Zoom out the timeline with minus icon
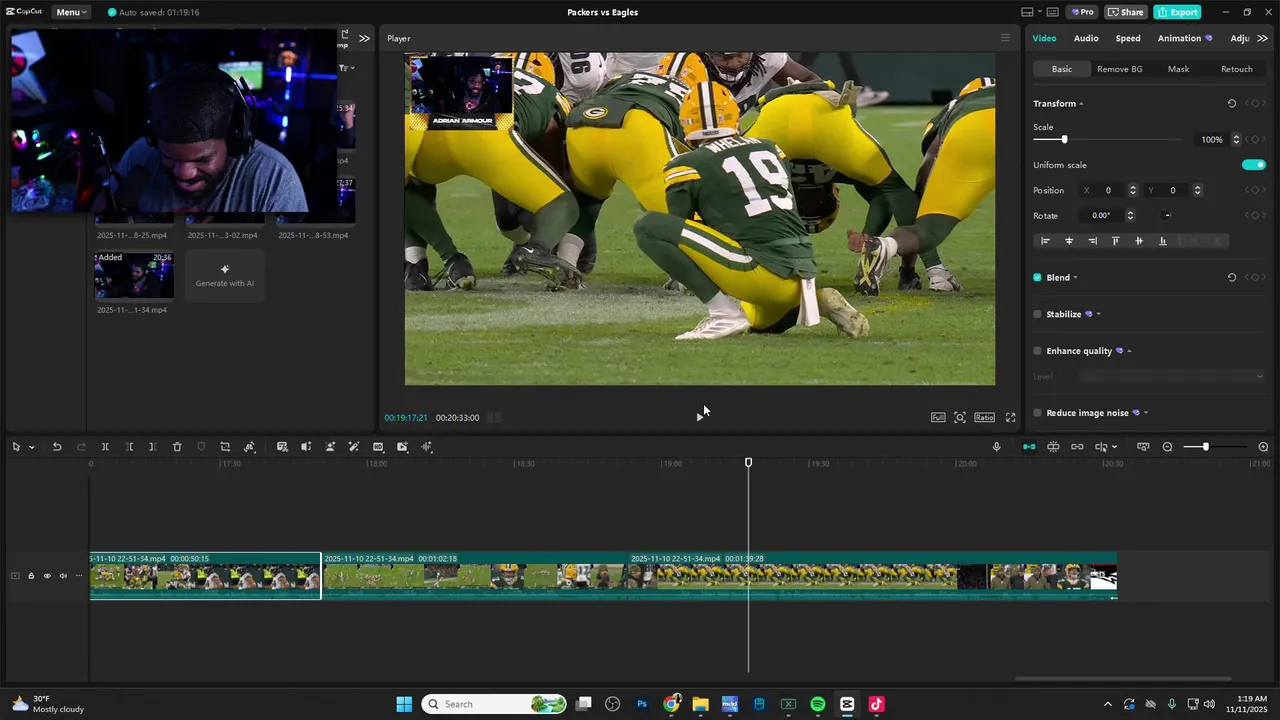Image resolution: width=1280 pixels, height=720 pixels. pos(1167,447)
